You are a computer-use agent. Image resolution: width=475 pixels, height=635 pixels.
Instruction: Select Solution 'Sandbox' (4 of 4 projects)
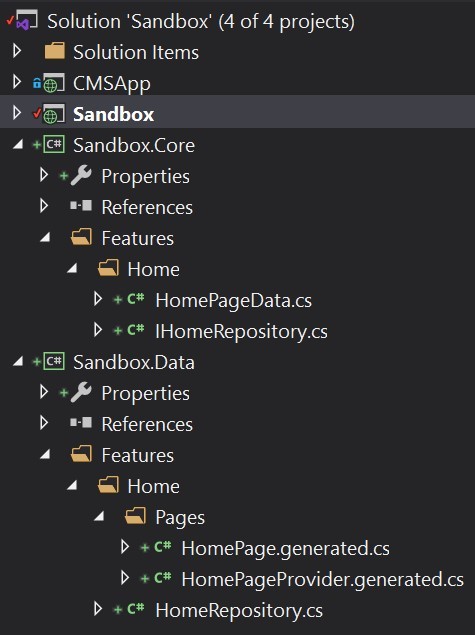(x=201, y=21)
